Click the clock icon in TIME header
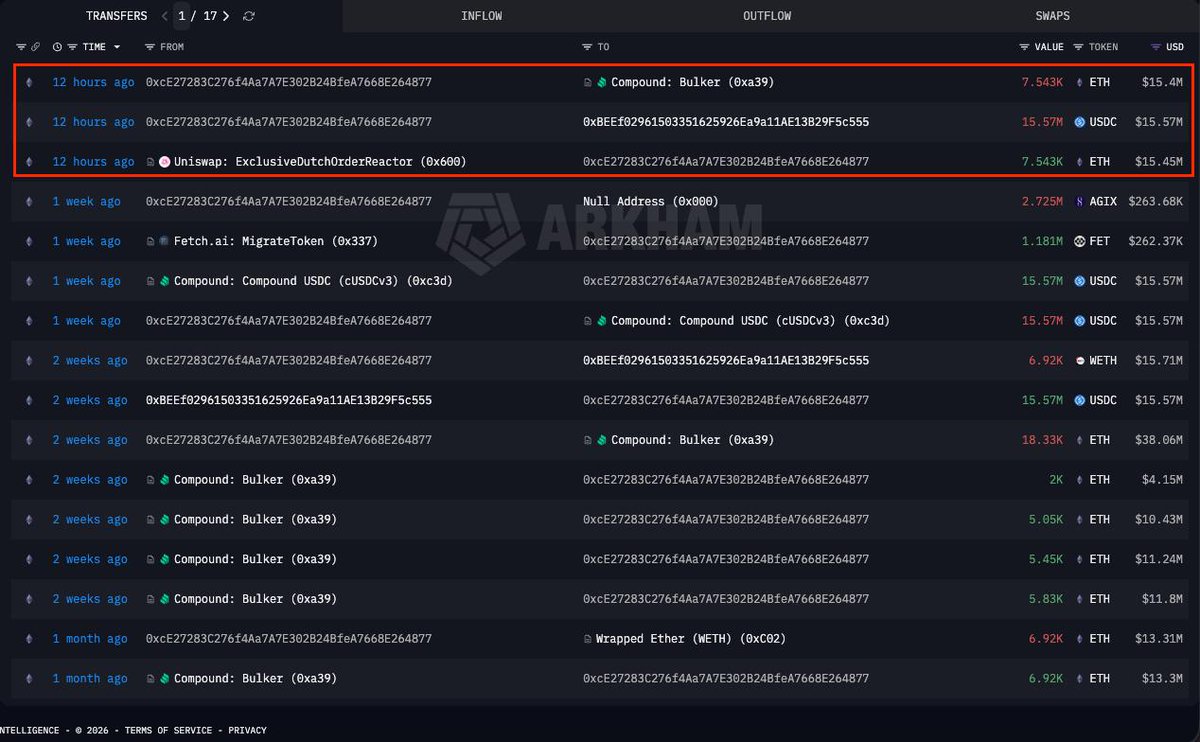 pyautogui.click(x=57, y=47)
